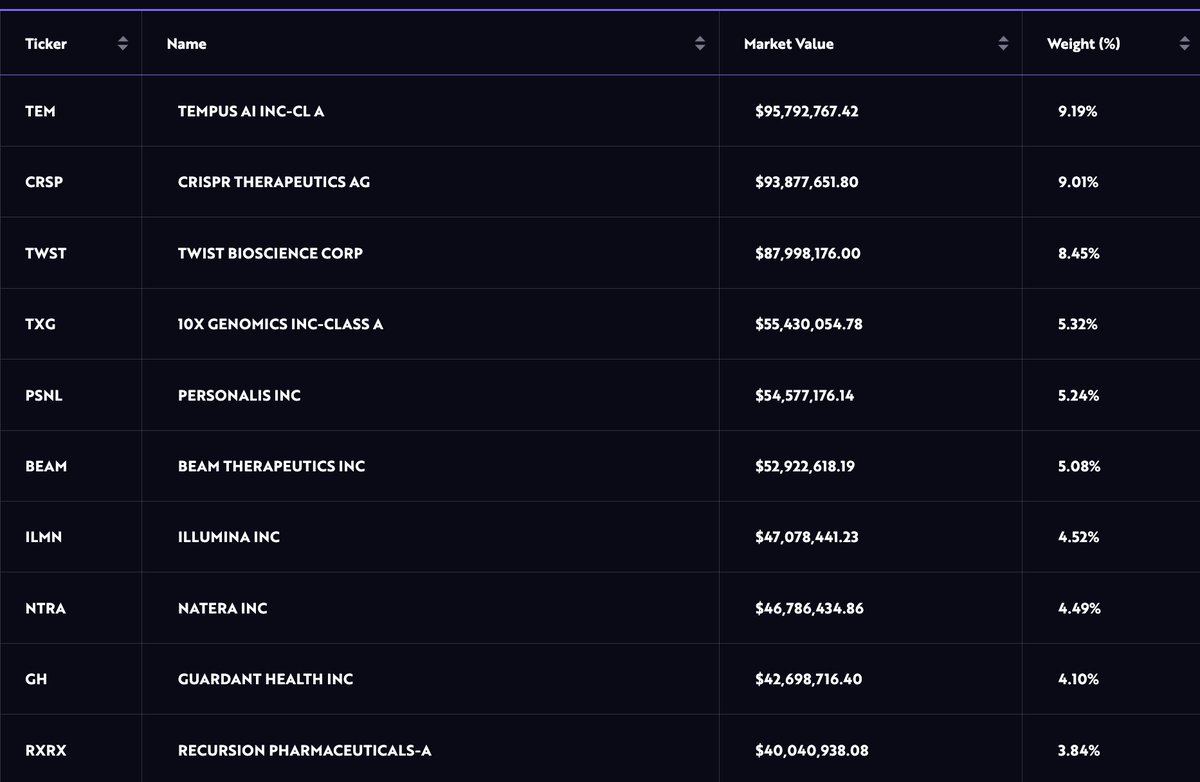The height and width of the screenshot is (782, 1200).
Task: Select CRISPR Therapeutics AG name
Action: pos(274,182)
